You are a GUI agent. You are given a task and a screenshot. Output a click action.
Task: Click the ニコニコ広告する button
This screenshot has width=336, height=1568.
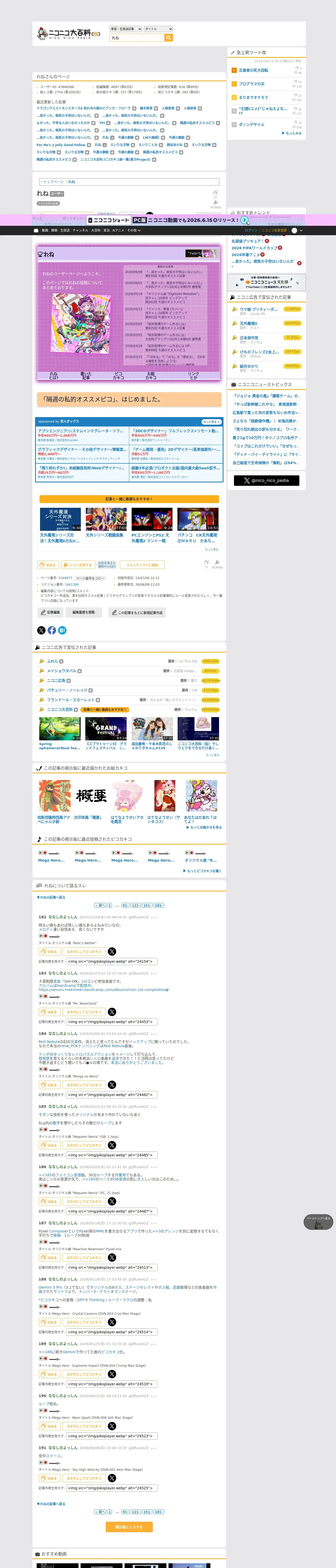(78, 565)
